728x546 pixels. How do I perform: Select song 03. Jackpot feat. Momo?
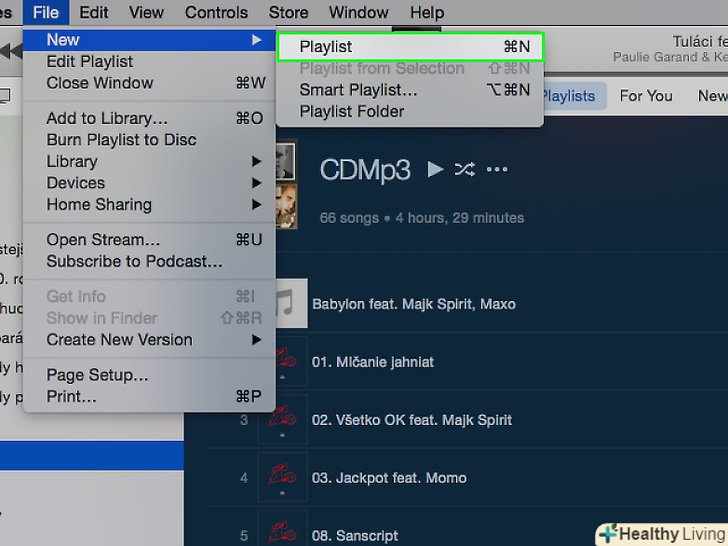pyautogui.click(x=389, y=478)
